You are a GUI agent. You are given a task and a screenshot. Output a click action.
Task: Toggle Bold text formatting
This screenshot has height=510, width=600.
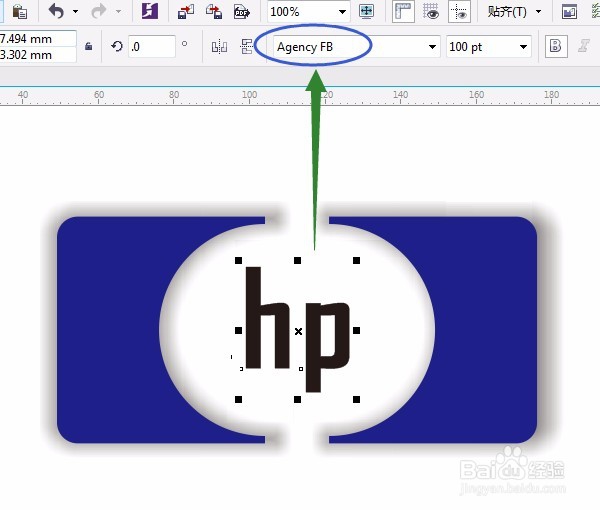click(556, 46)
